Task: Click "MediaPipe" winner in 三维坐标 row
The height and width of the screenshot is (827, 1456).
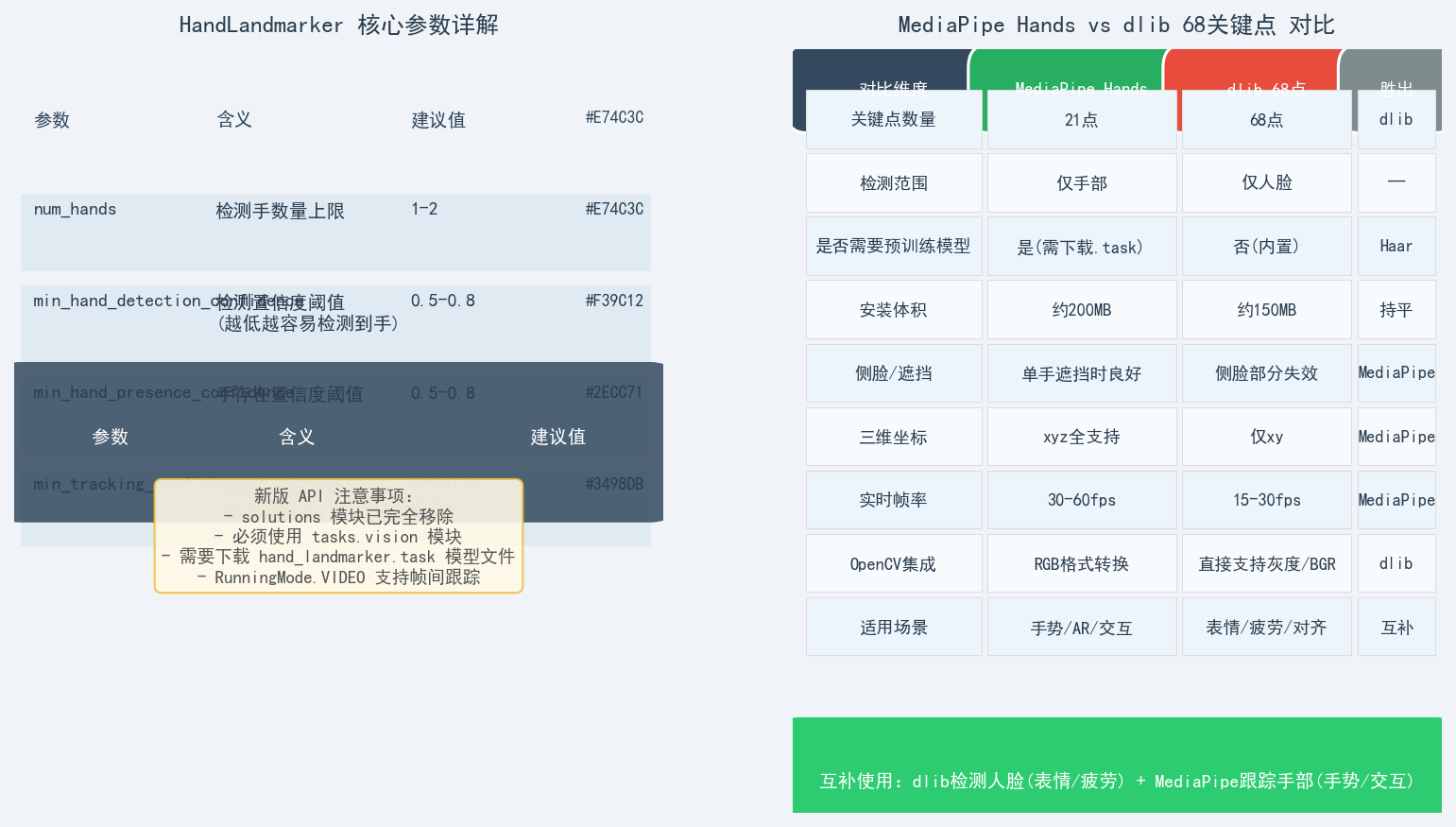Action: (1396, 437)
